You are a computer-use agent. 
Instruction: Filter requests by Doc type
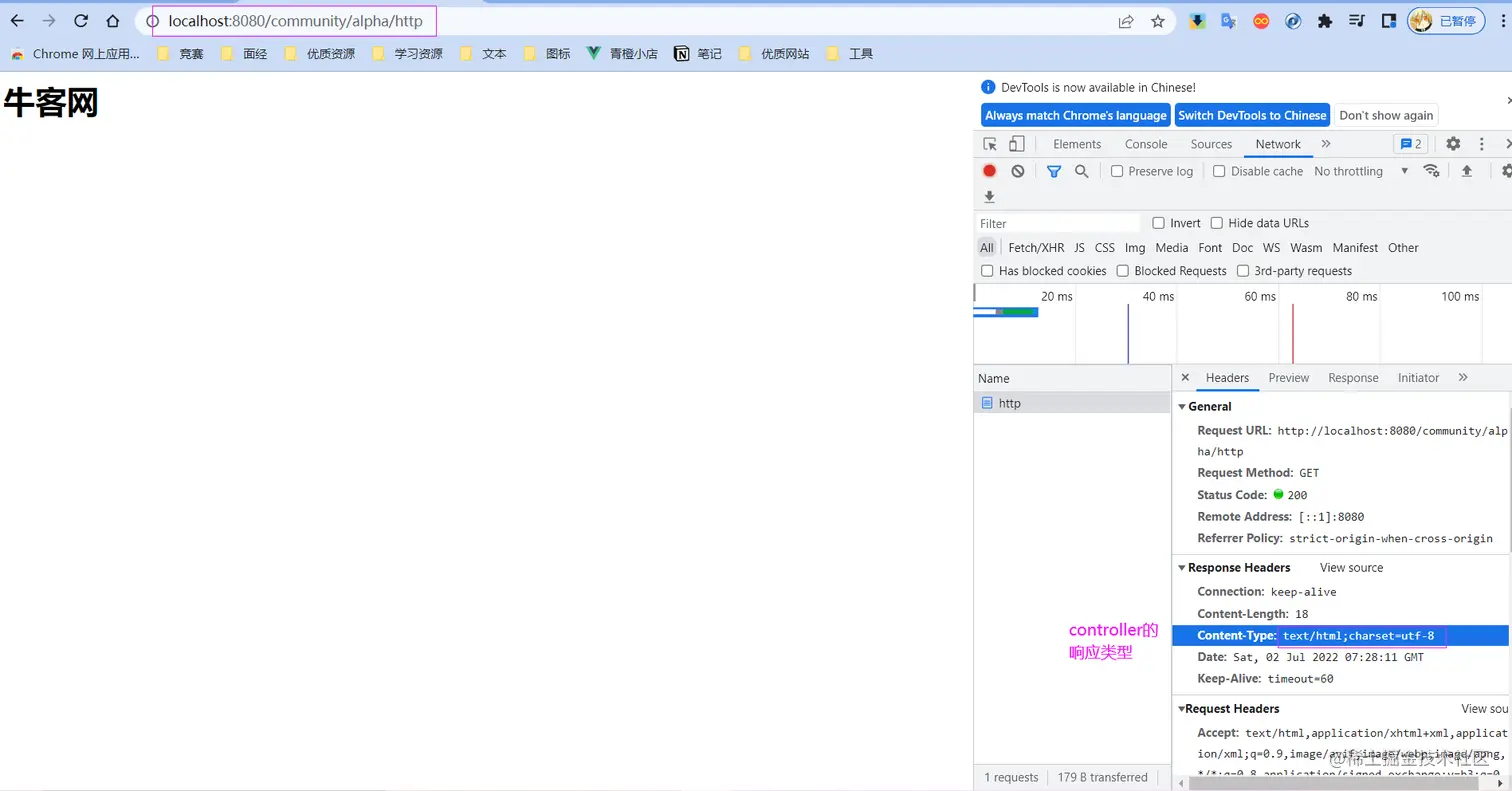(x=1242, y=248)
